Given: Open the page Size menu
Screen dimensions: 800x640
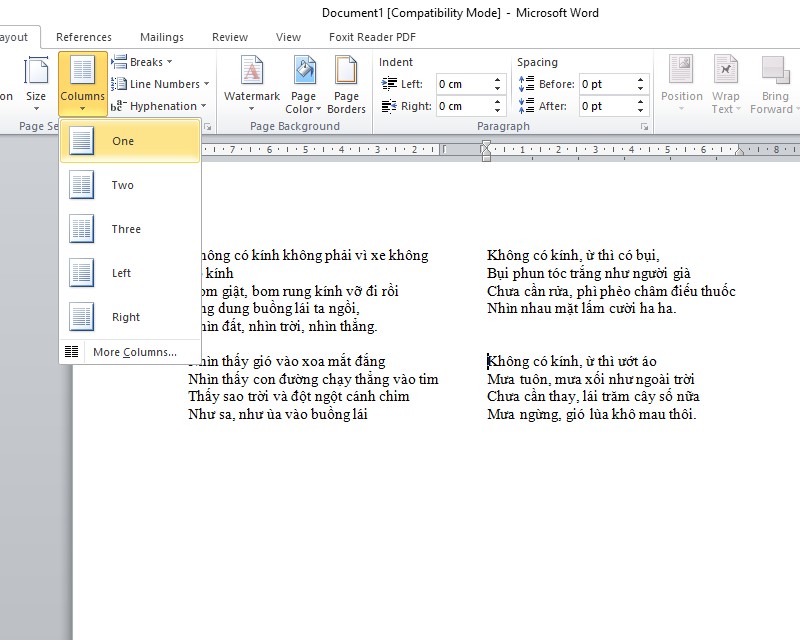Looking at the screenshot, I should [x=36, y=84].
